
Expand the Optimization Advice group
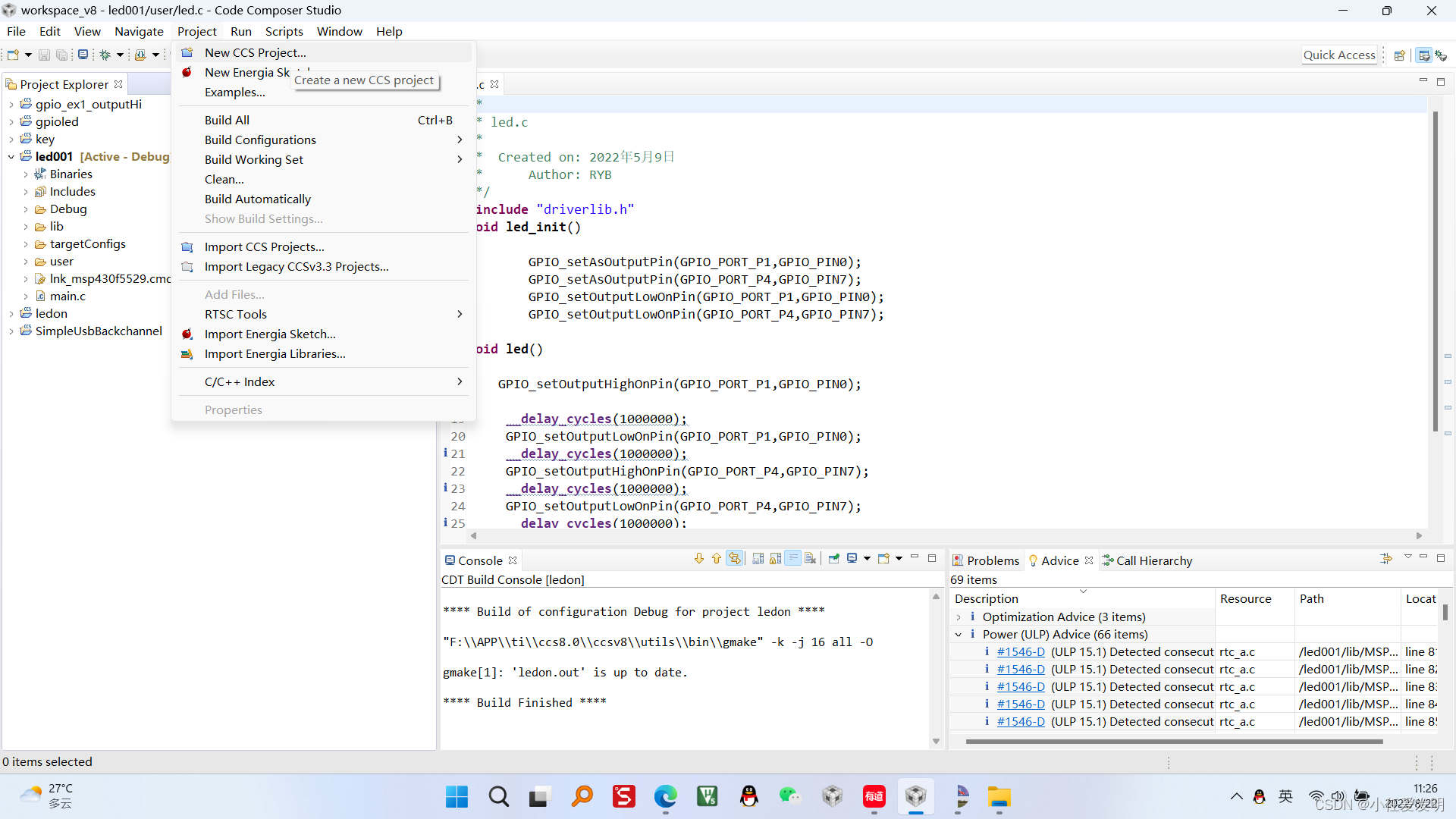pos(959,617)
